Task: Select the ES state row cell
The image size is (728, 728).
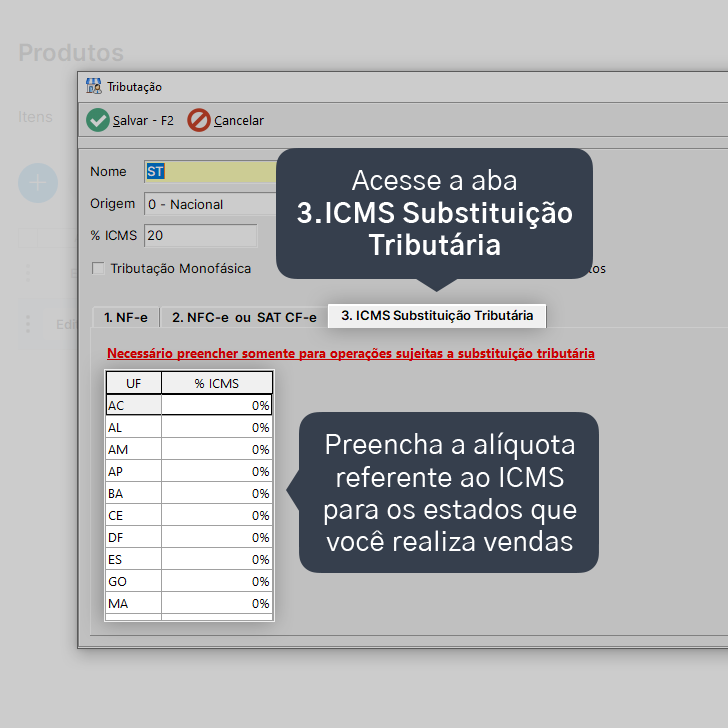Action: point(134,559)
